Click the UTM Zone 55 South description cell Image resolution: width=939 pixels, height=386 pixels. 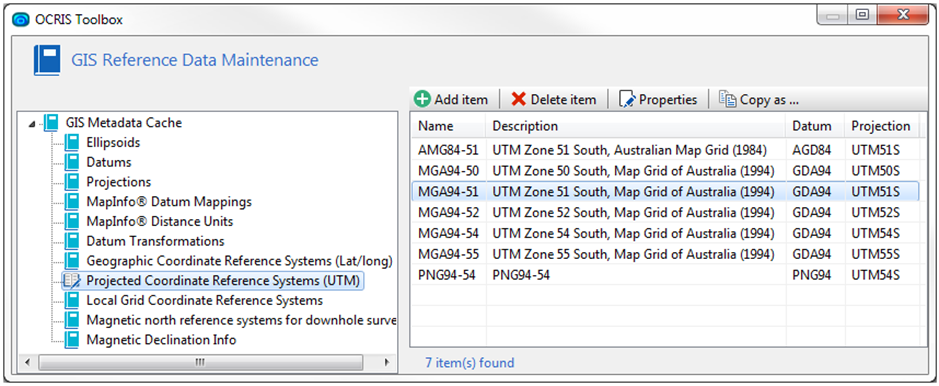pos(635,255)
